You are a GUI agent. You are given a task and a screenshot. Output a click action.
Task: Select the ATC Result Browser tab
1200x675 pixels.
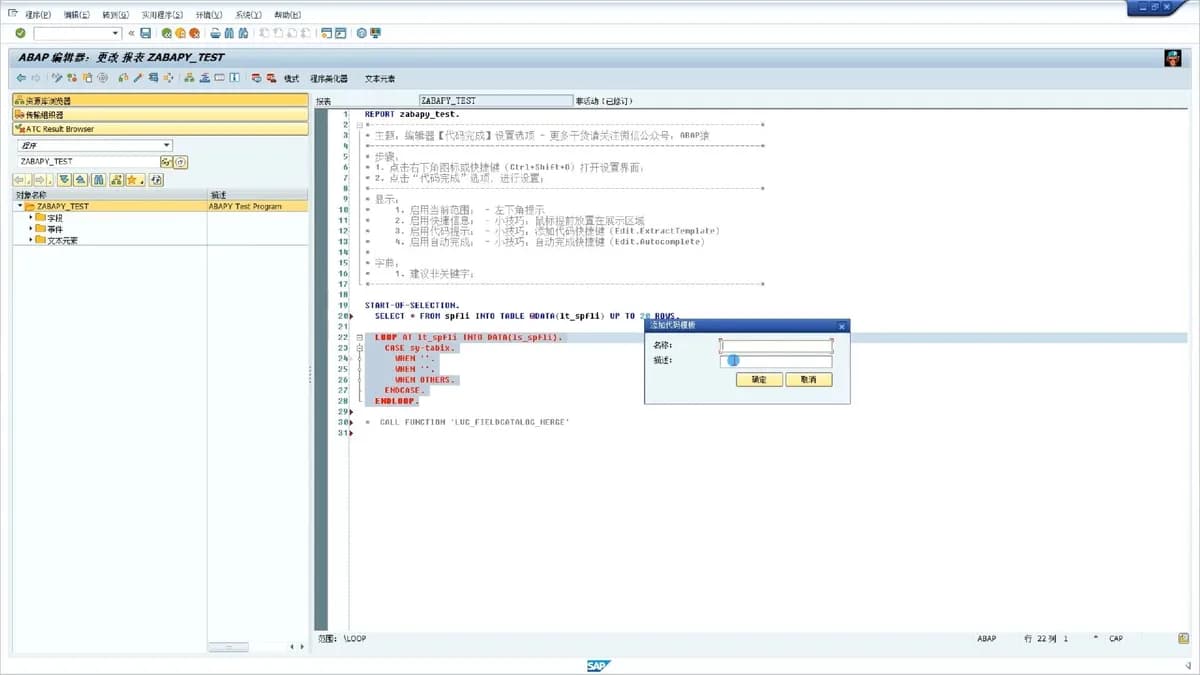(160, 129)
